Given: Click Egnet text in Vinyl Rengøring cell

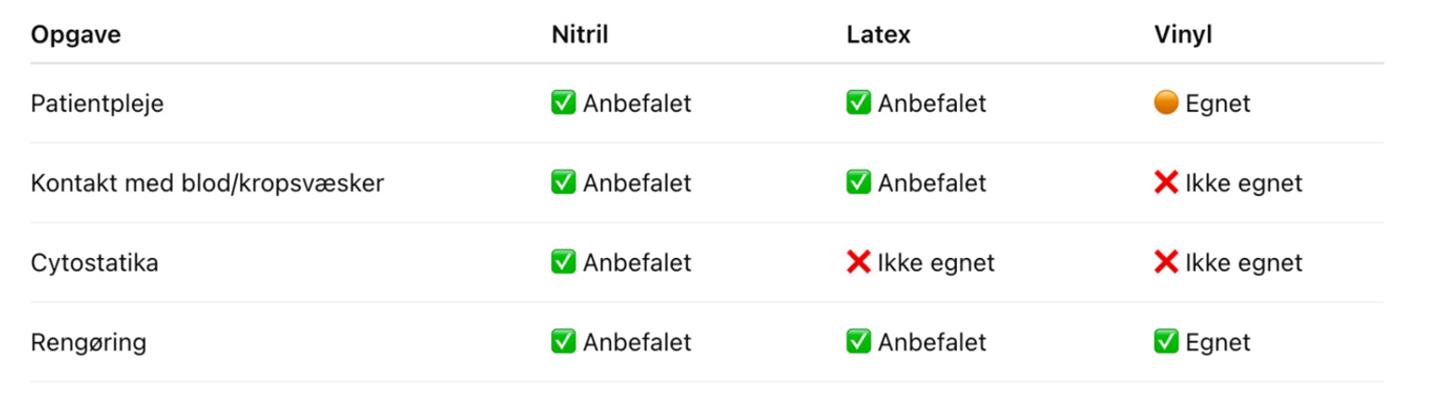Looking at the screenshot, I should tap(1218, 343).
